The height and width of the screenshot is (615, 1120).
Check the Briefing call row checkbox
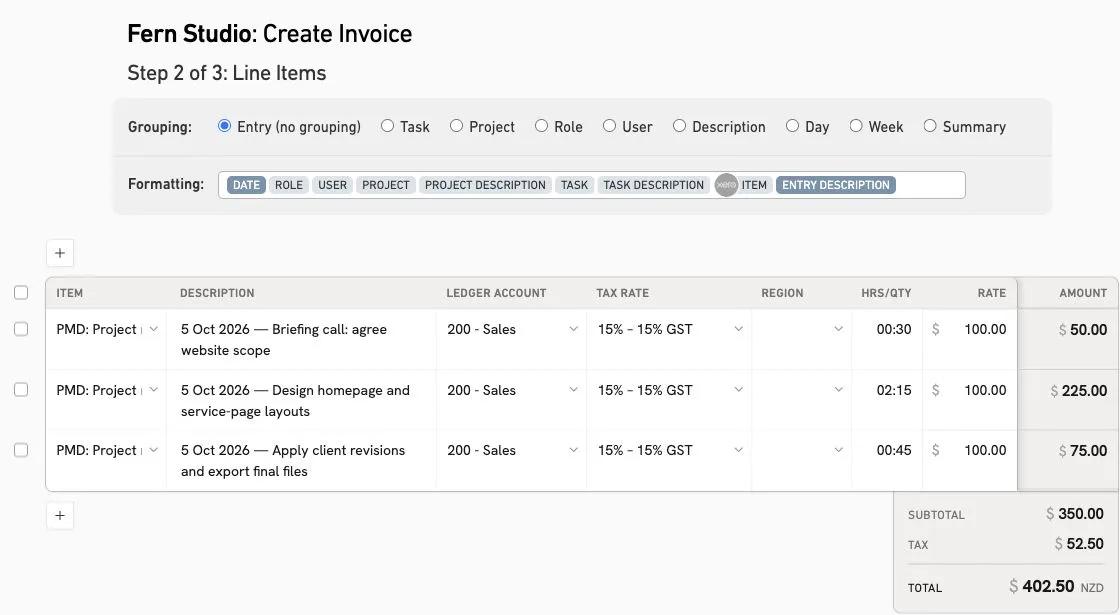click(x=21, y=329)
